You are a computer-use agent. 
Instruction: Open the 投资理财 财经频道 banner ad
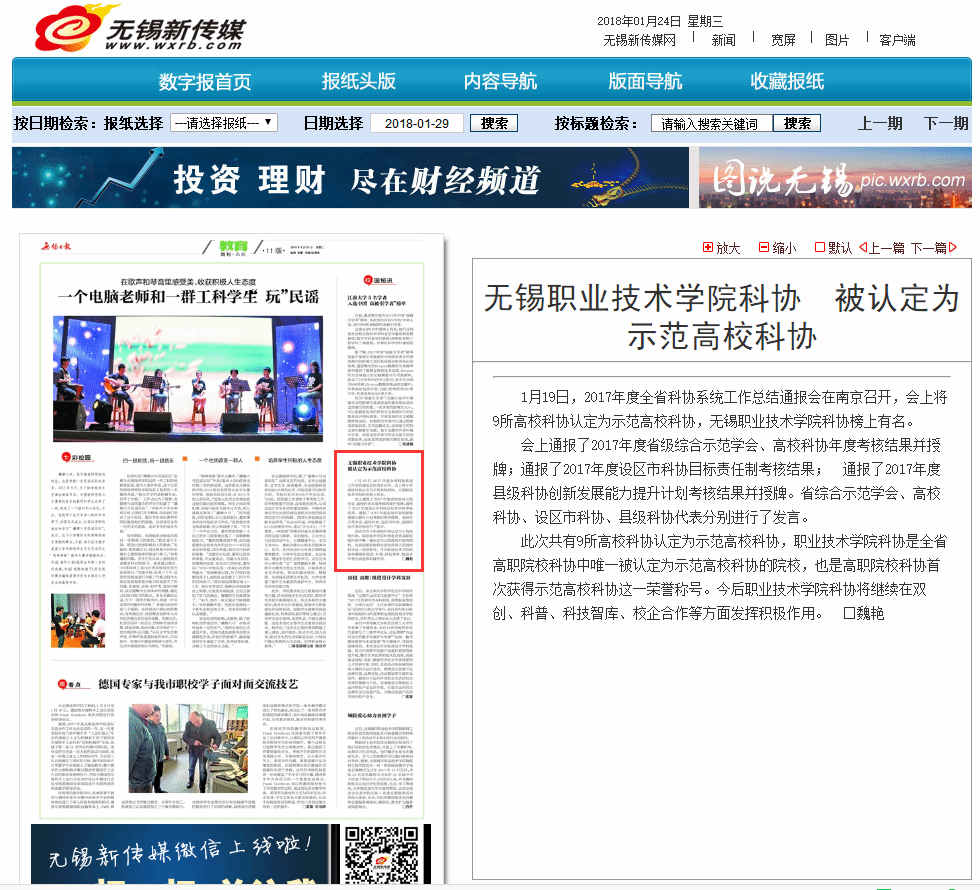(x=350, y=178)
